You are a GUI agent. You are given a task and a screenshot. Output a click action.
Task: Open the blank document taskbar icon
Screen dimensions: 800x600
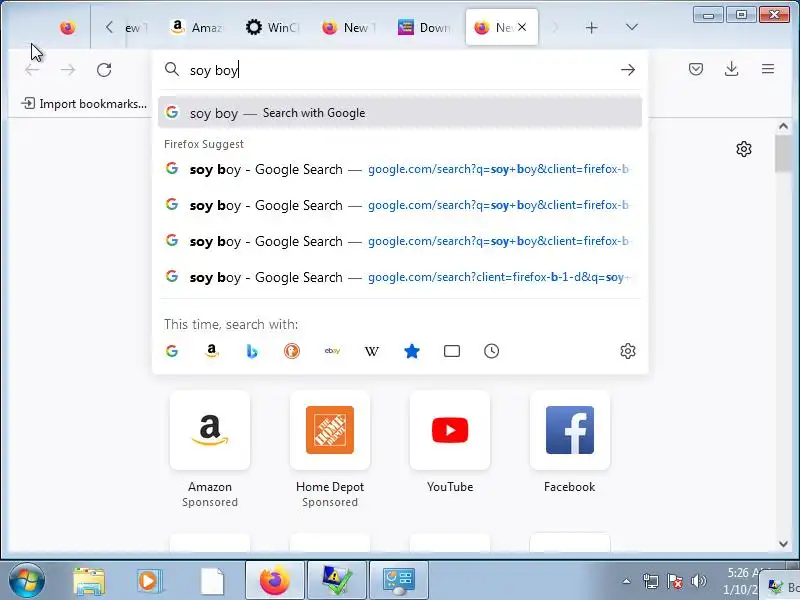click(x=212, y=581)
